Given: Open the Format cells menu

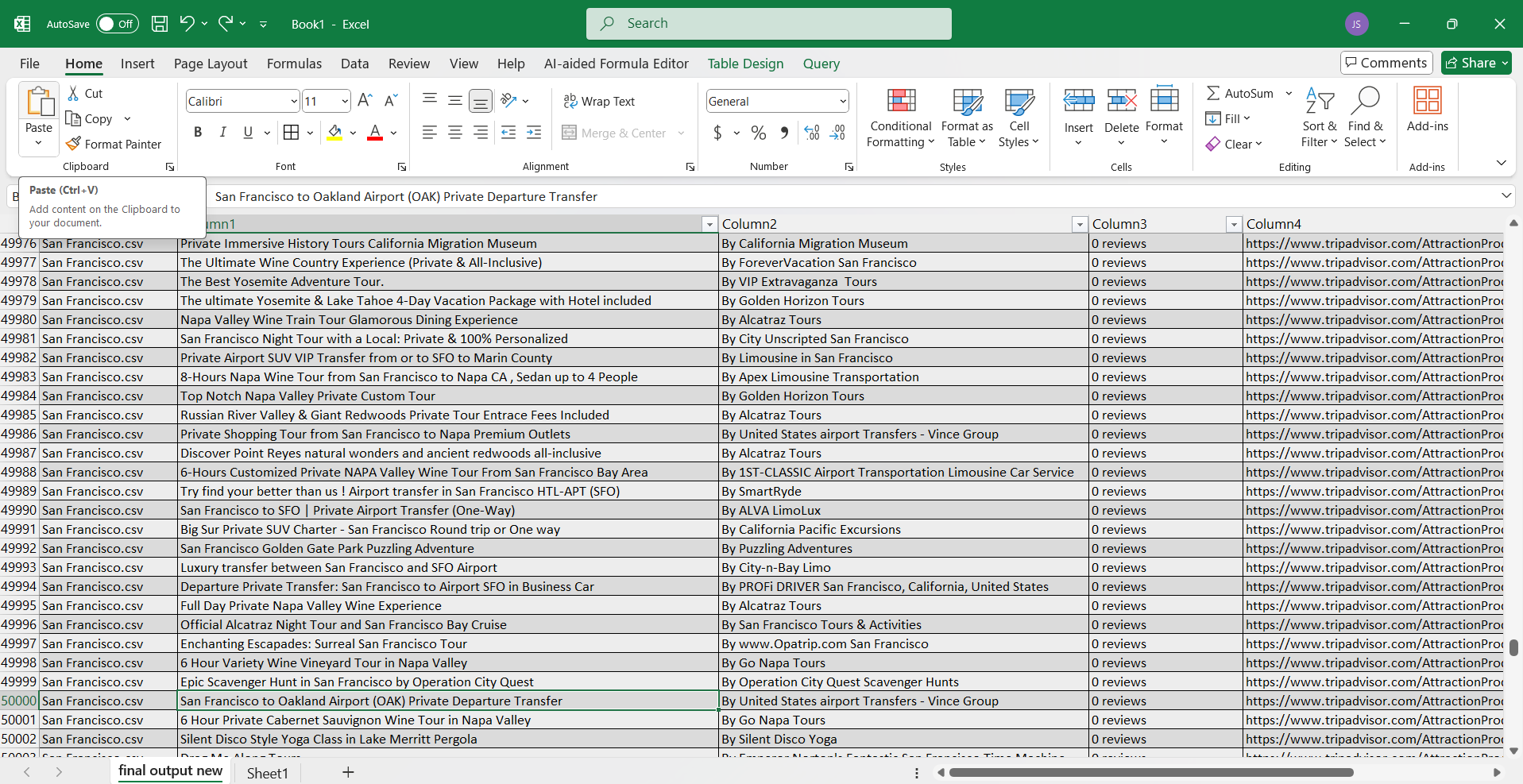Looking at the screenshot, I should [x=1165, y=116].
